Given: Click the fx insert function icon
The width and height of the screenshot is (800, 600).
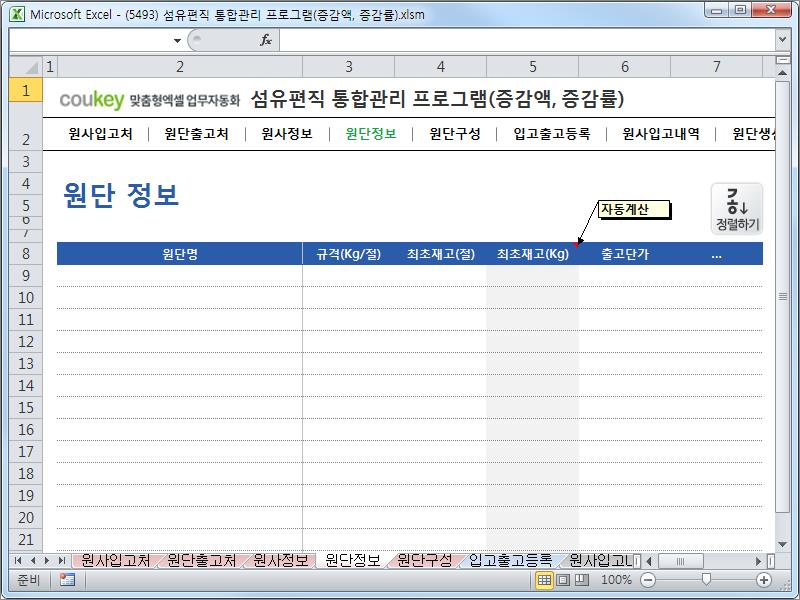Looking at the screenshot, I should click(x=266, y=40).
